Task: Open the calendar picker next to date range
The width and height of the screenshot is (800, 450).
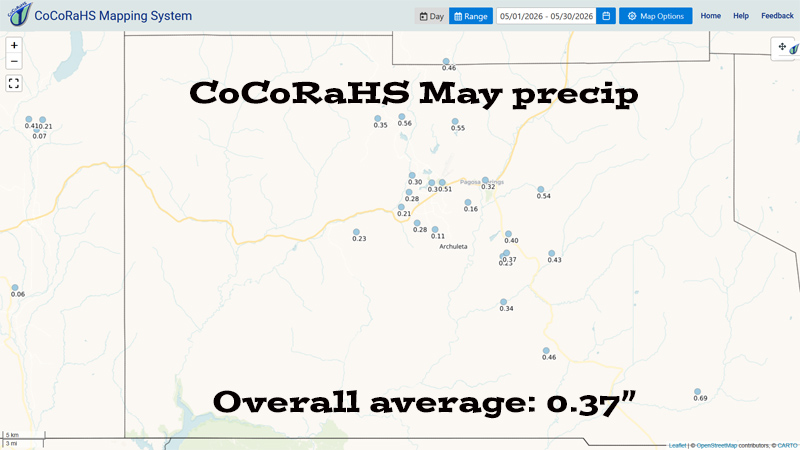Action: coord(606,16)
